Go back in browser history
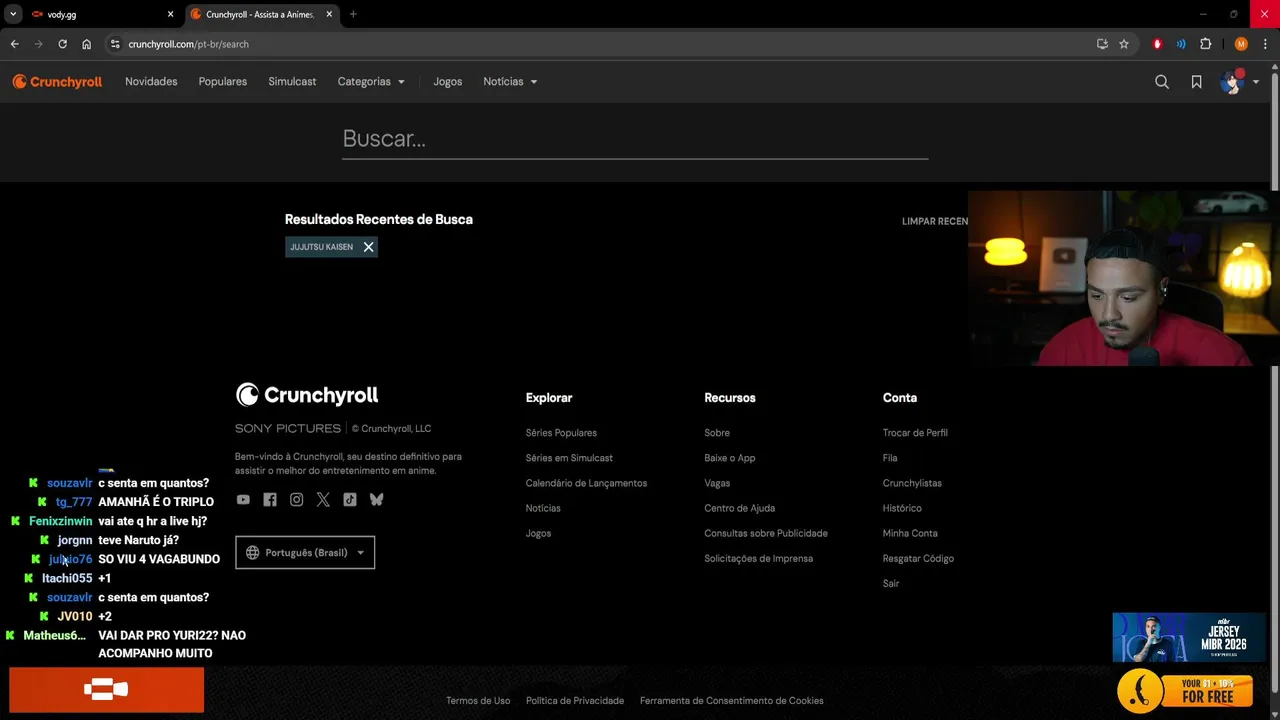 [14, 44]
